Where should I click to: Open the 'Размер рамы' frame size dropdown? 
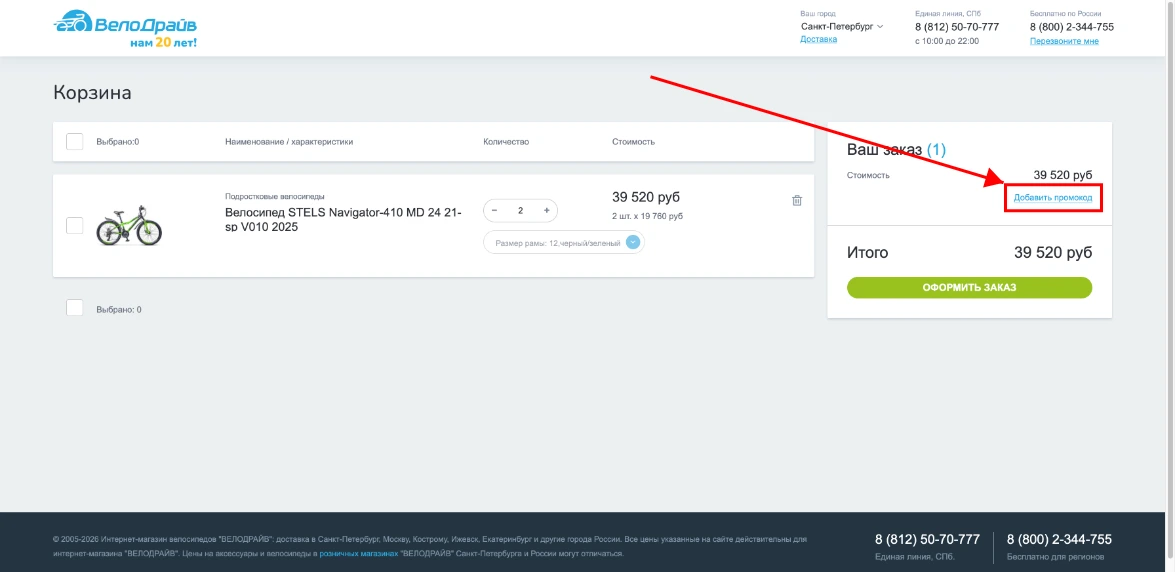(563, 243)
